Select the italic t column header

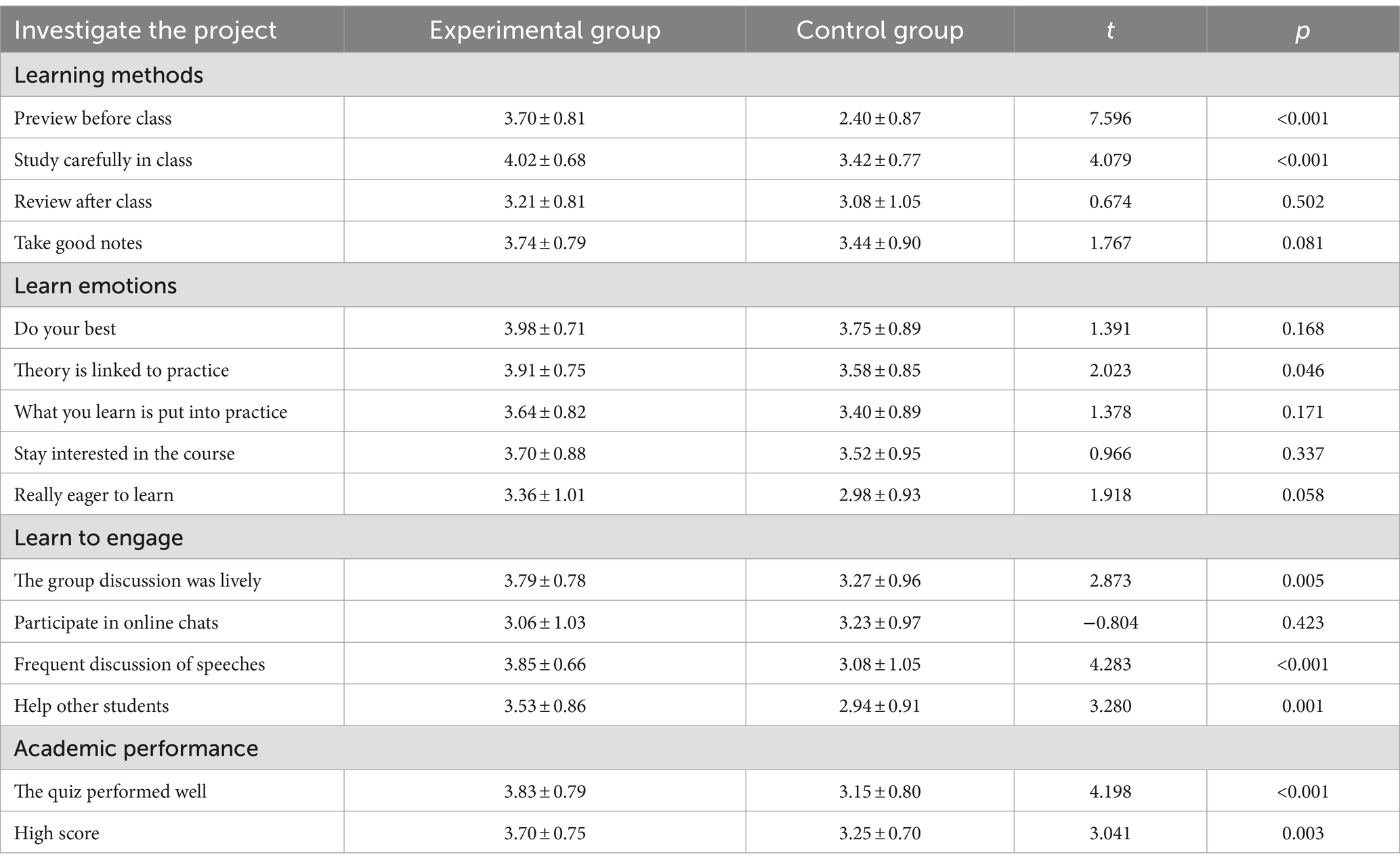tap(1110, 30)
